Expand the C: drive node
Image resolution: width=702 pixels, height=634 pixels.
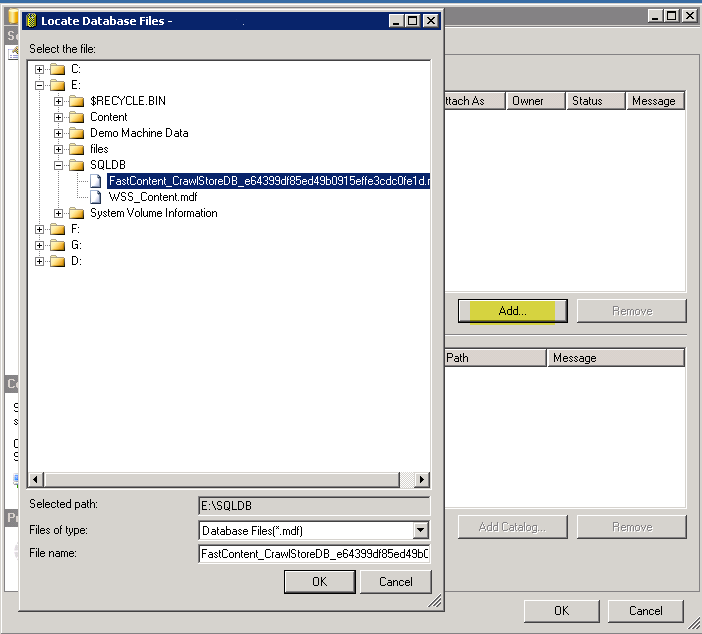point(39,69)
